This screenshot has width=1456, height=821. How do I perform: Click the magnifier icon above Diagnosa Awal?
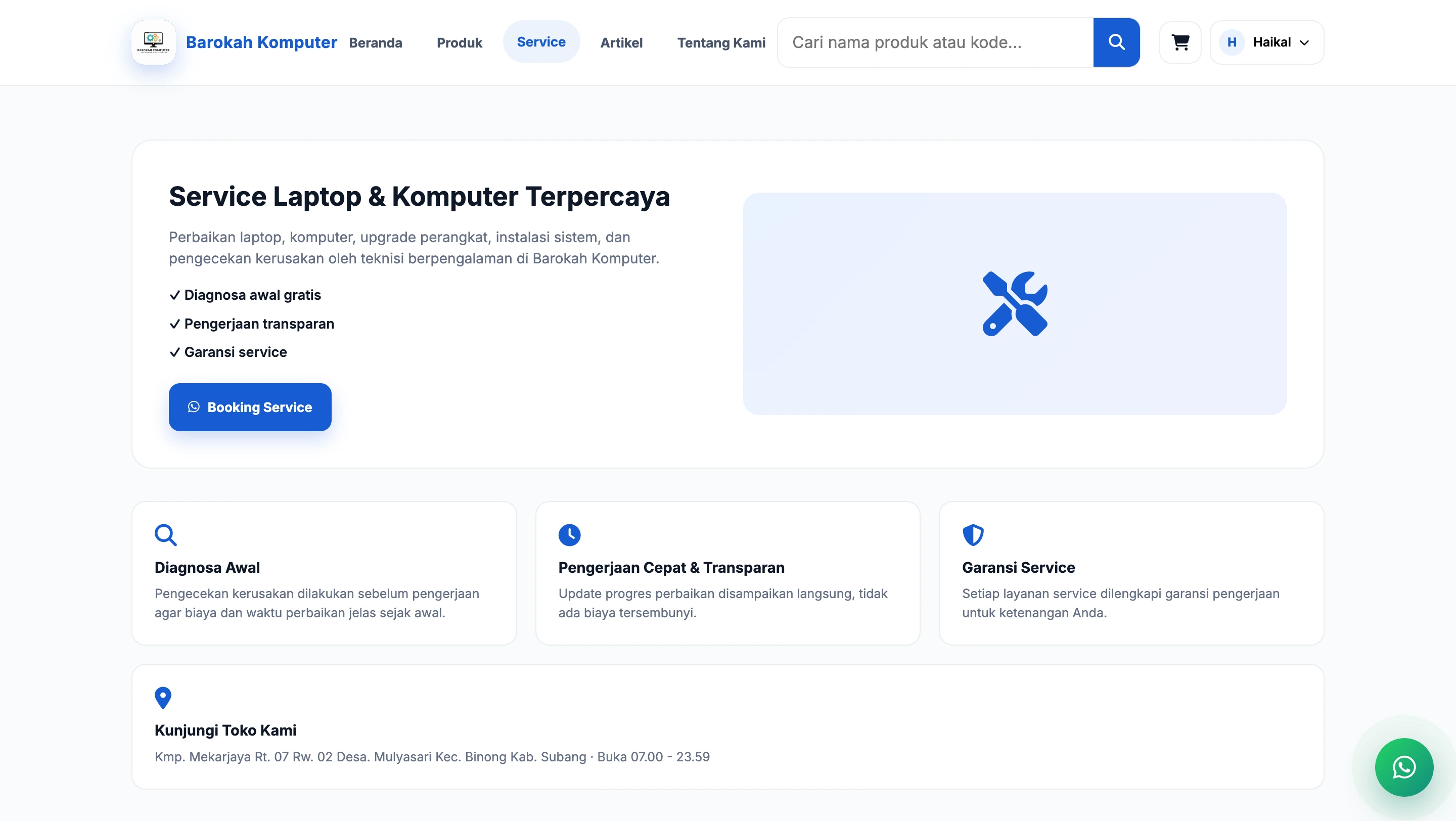pos(166,534)
